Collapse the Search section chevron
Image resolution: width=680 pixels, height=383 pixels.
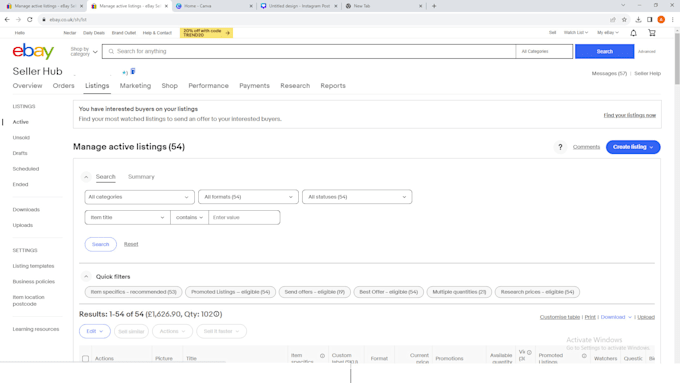pos(86,177)
